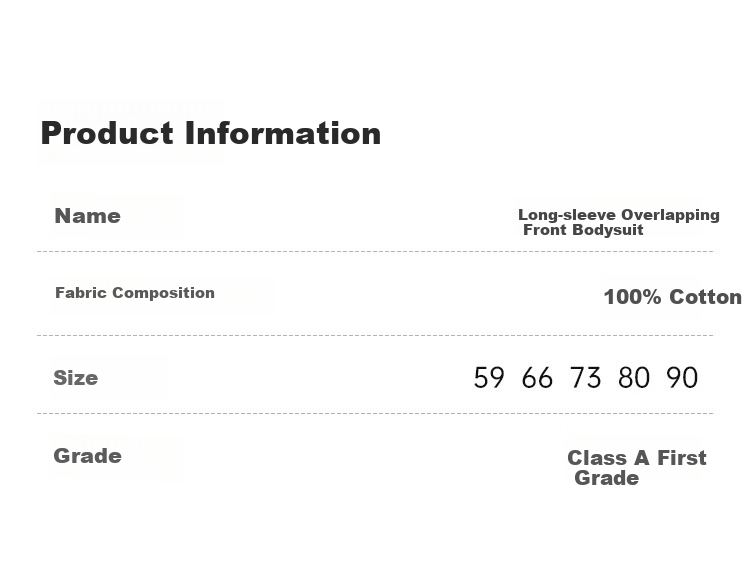Click the word Information in the heading
Image resolution: width=750 pixels, height=573 pixels.
pos(283,133)
